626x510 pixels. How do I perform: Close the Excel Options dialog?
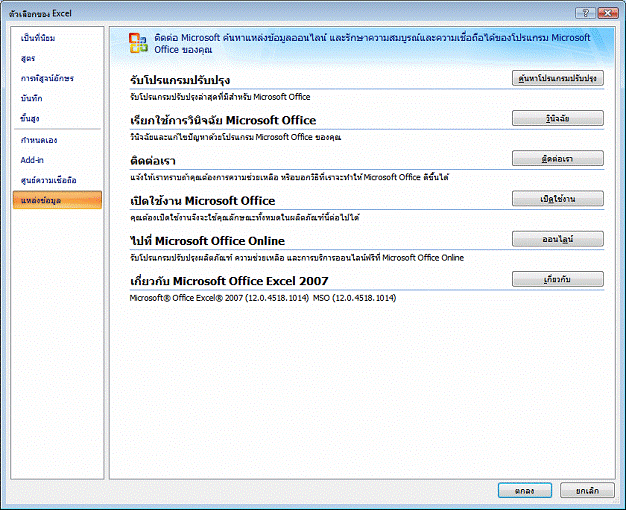(608, 13)
